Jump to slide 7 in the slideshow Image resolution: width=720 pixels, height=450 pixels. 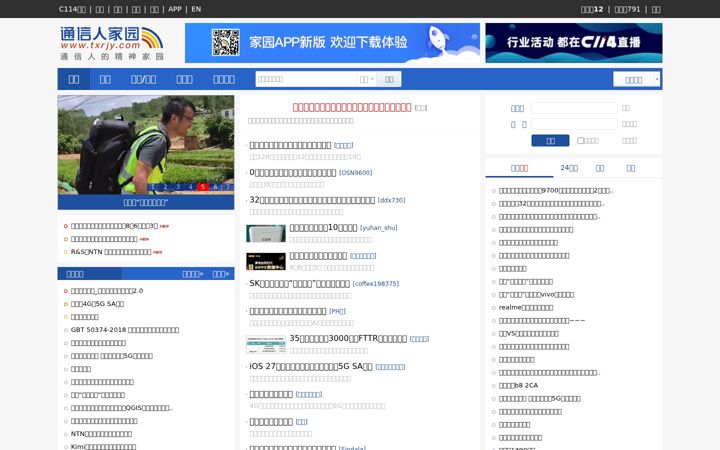(x=227, y=187)
